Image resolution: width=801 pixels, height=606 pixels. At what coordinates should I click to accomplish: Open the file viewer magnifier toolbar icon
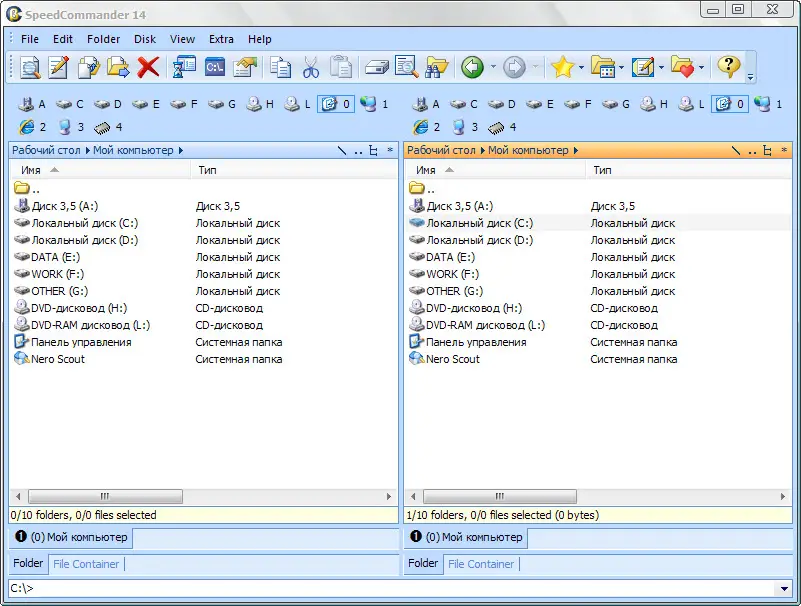point(30,67)
